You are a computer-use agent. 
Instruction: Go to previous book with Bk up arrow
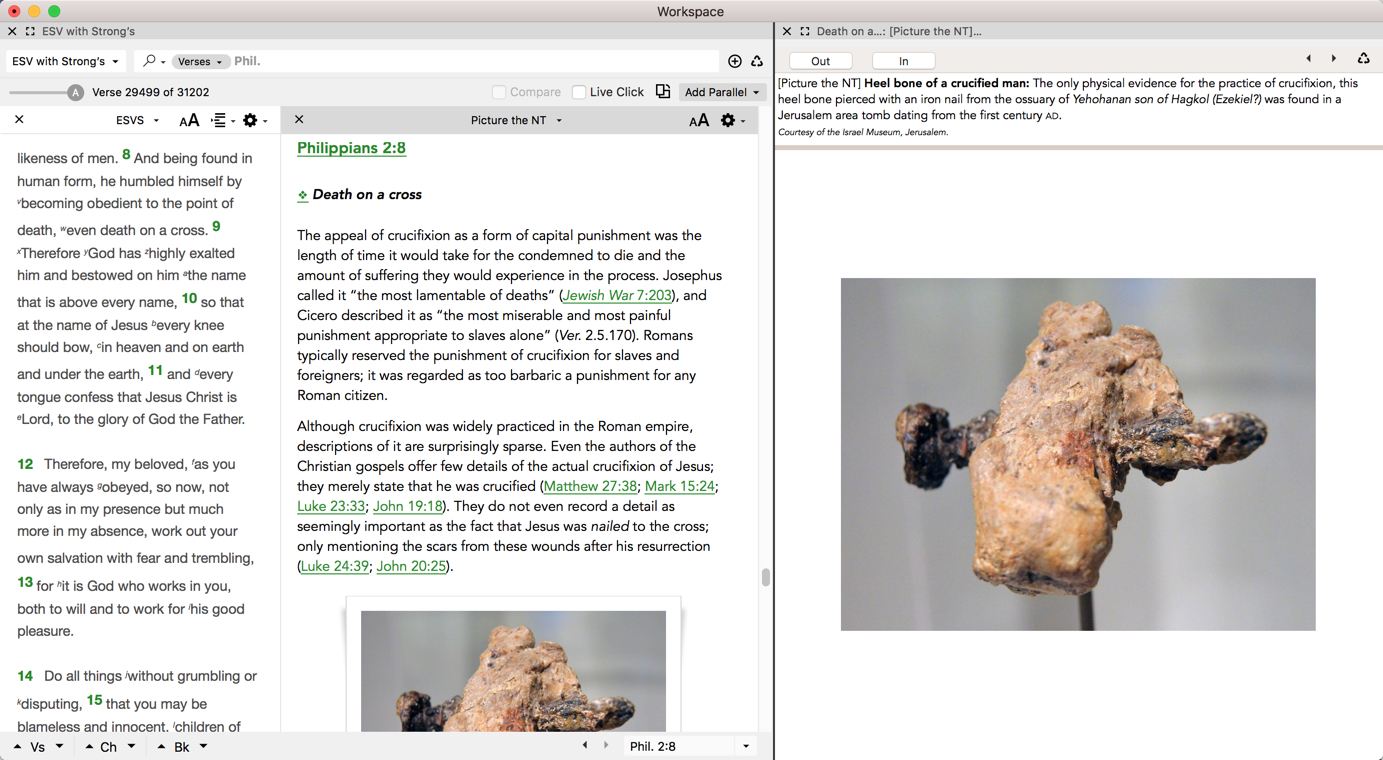[x=162, y=747]
